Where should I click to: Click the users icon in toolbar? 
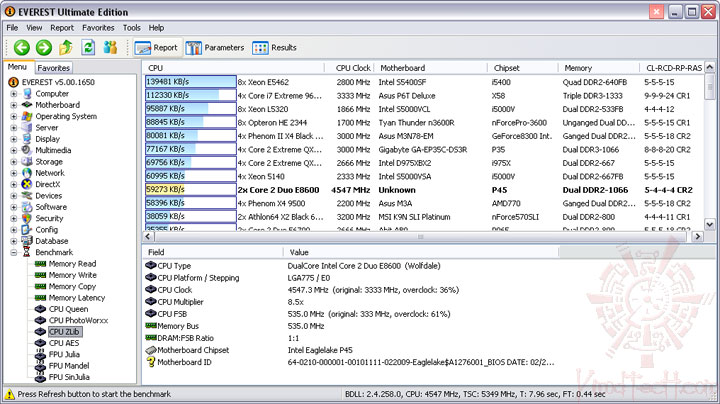pyautogui.click(x=110, y=47)
